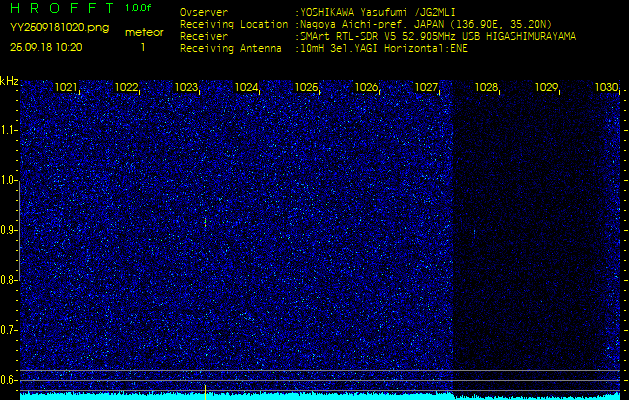The height and width of the screenshot is (400, 629).
Task: Click the 1028 time marker
Action: coord(486,88)
